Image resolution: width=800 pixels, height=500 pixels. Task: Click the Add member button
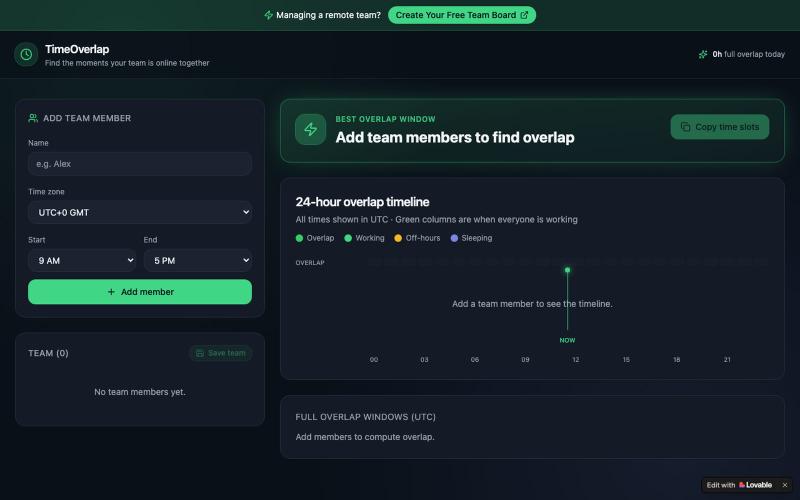140,292
